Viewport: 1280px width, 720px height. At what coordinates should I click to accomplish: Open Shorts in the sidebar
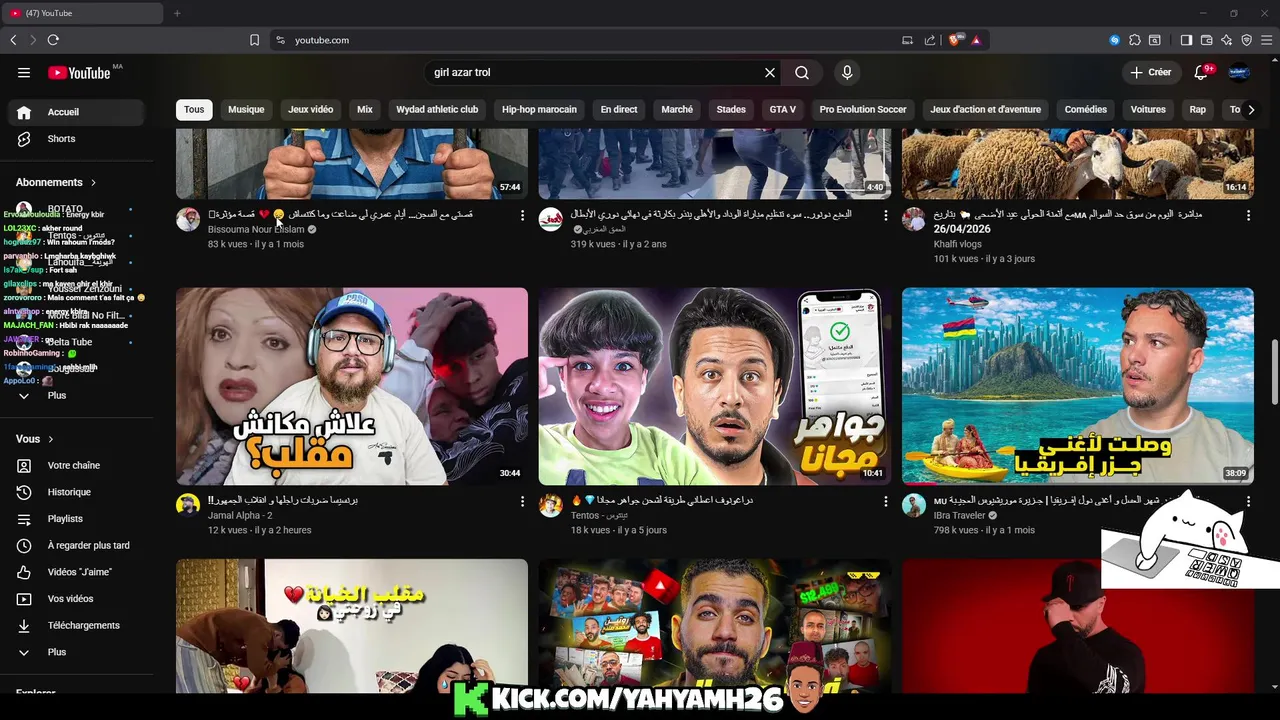77,139
